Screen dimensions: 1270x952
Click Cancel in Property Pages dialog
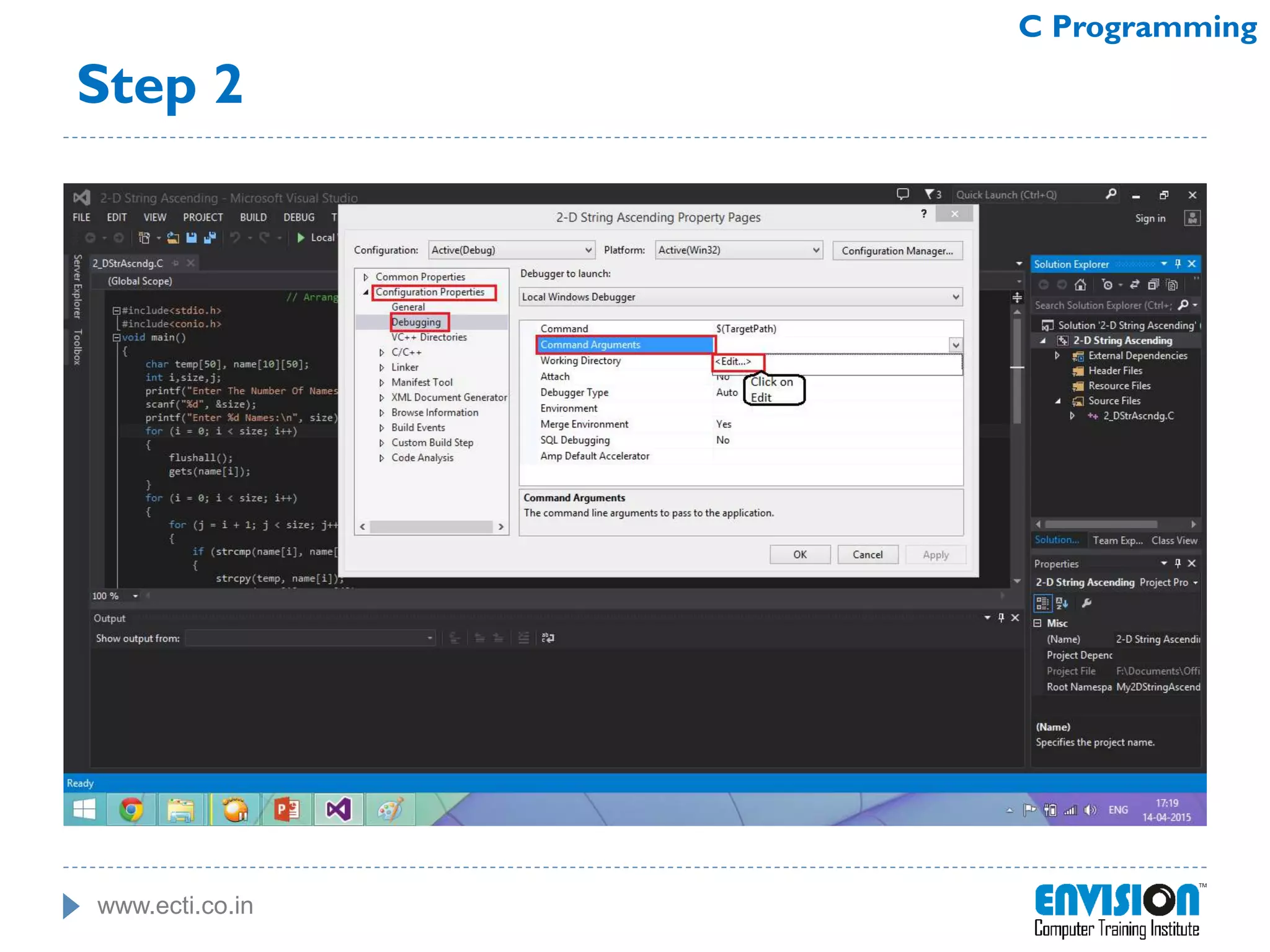[868, 555]
